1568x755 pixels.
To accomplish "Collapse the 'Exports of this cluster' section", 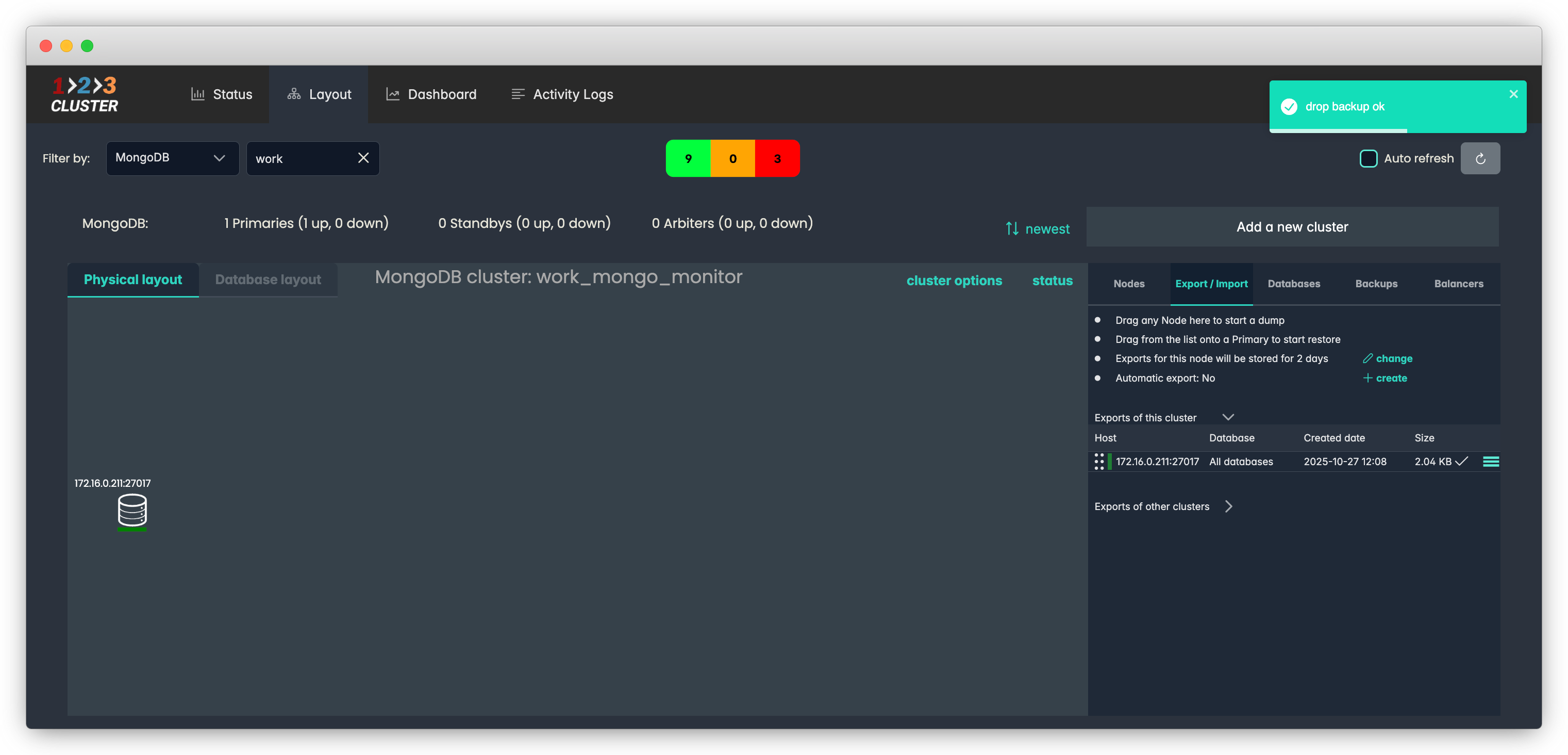I will pos(1228,418).
